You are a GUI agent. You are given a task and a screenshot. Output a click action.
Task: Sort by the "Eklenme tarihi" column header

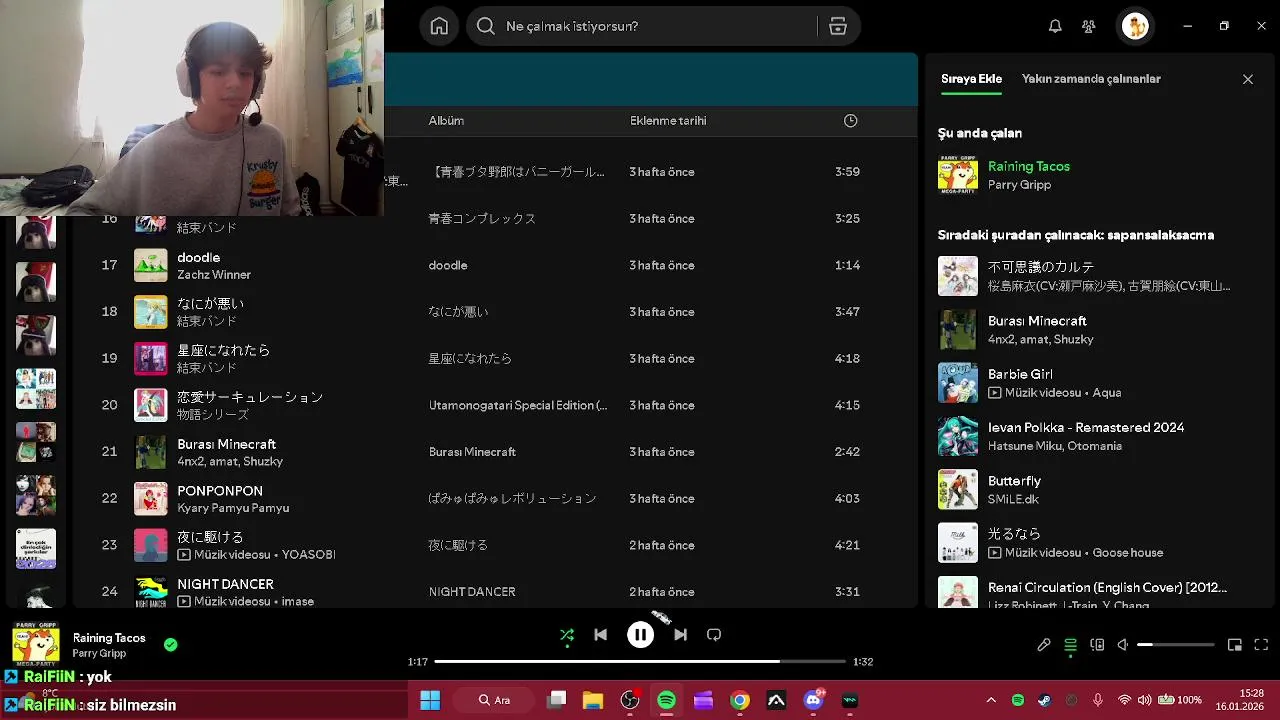(x=668, y=121)
